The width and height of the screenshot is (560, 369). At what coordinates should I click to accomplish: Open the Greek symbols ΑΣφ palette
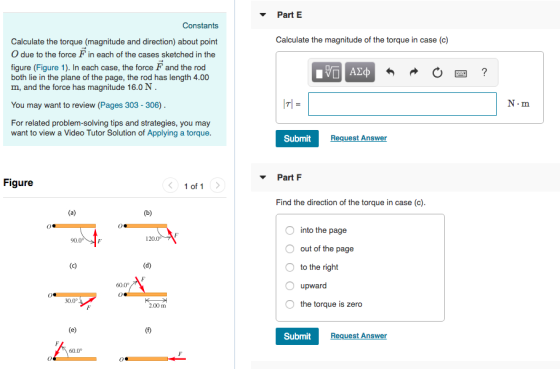[x=360, y=72]
